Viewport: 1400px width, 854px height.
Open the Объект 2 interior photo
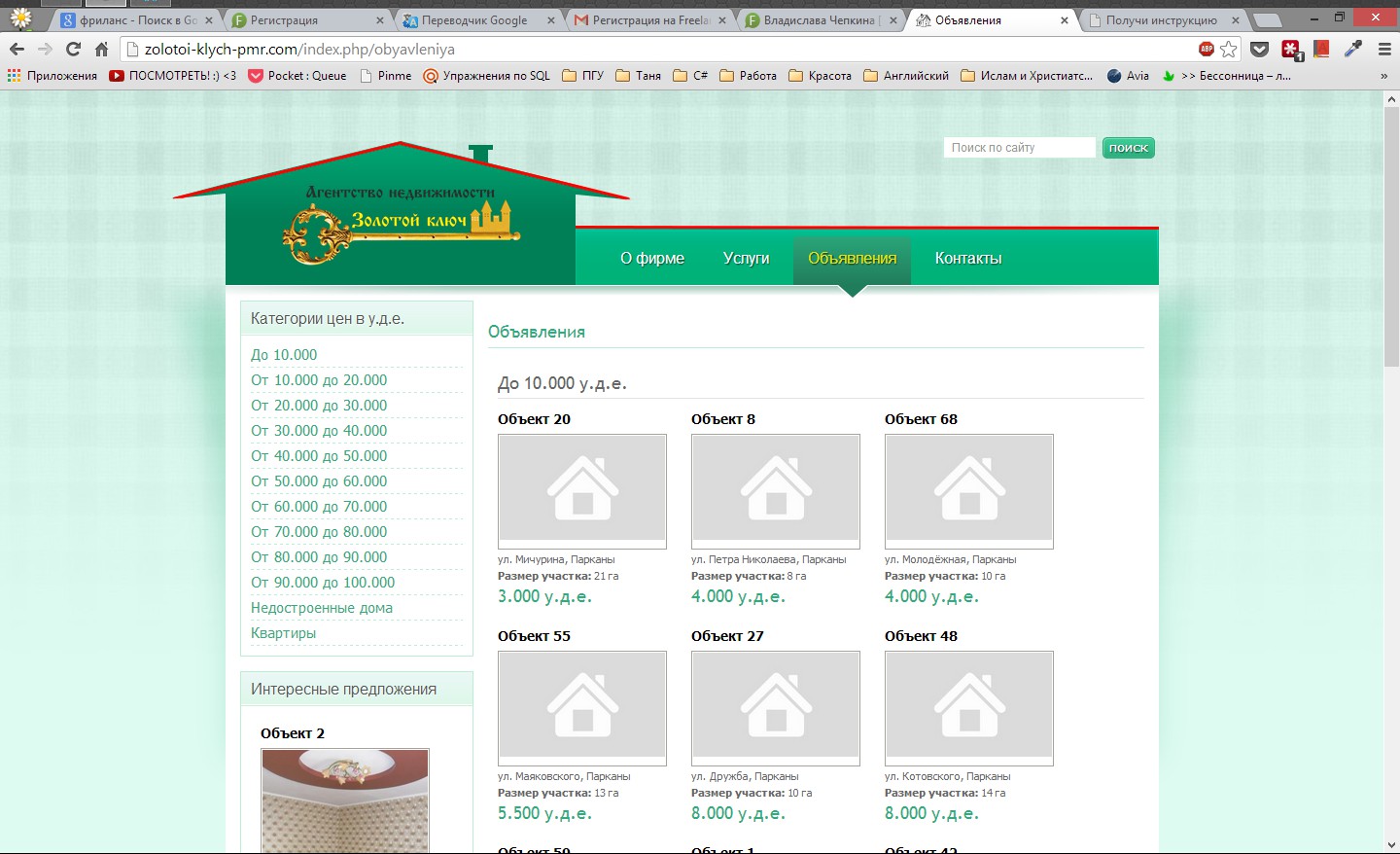[345, 801]
